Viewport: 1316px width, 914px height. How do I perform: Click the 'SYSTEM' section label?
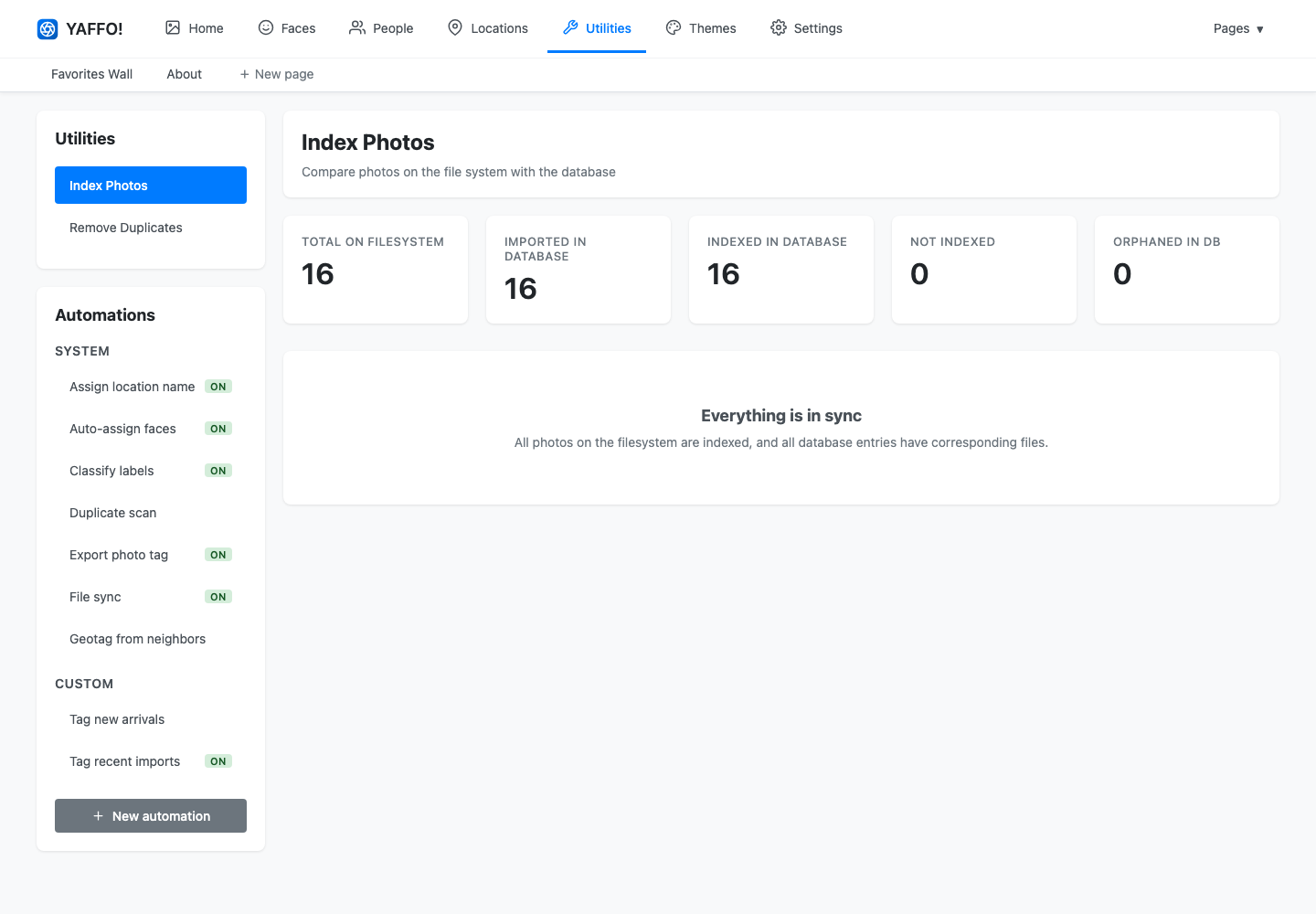(82, 351)
